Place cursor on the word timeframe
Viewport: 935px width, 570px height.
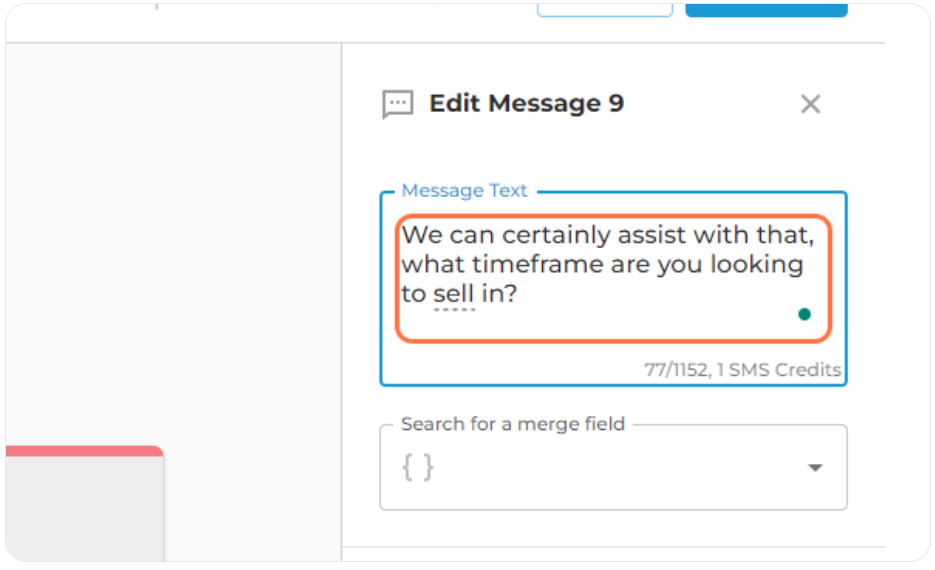pyautogui.click(x=537, y=264)
